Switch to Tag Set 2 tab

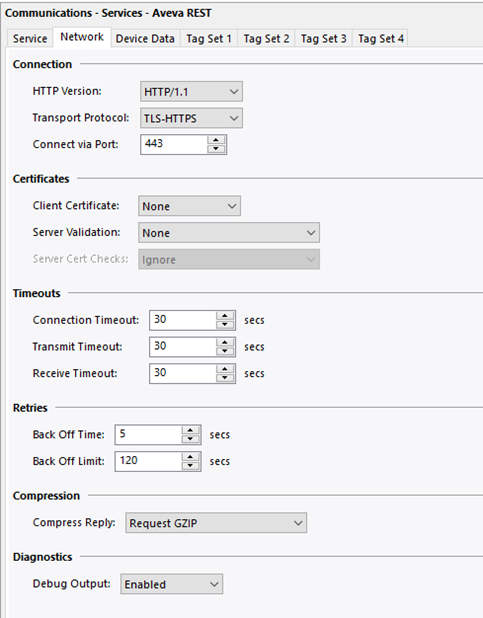pos(266,39)
